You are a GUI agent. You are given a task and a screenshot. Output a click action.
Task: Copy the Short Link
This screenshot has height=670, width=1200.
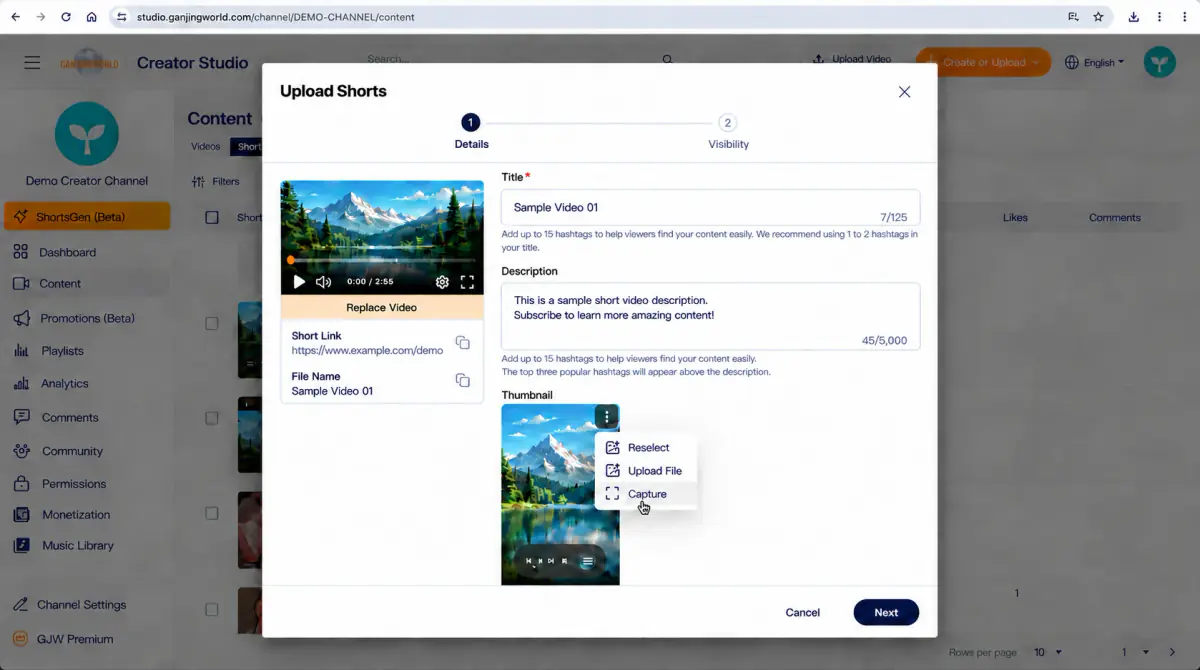pos(462,343)
